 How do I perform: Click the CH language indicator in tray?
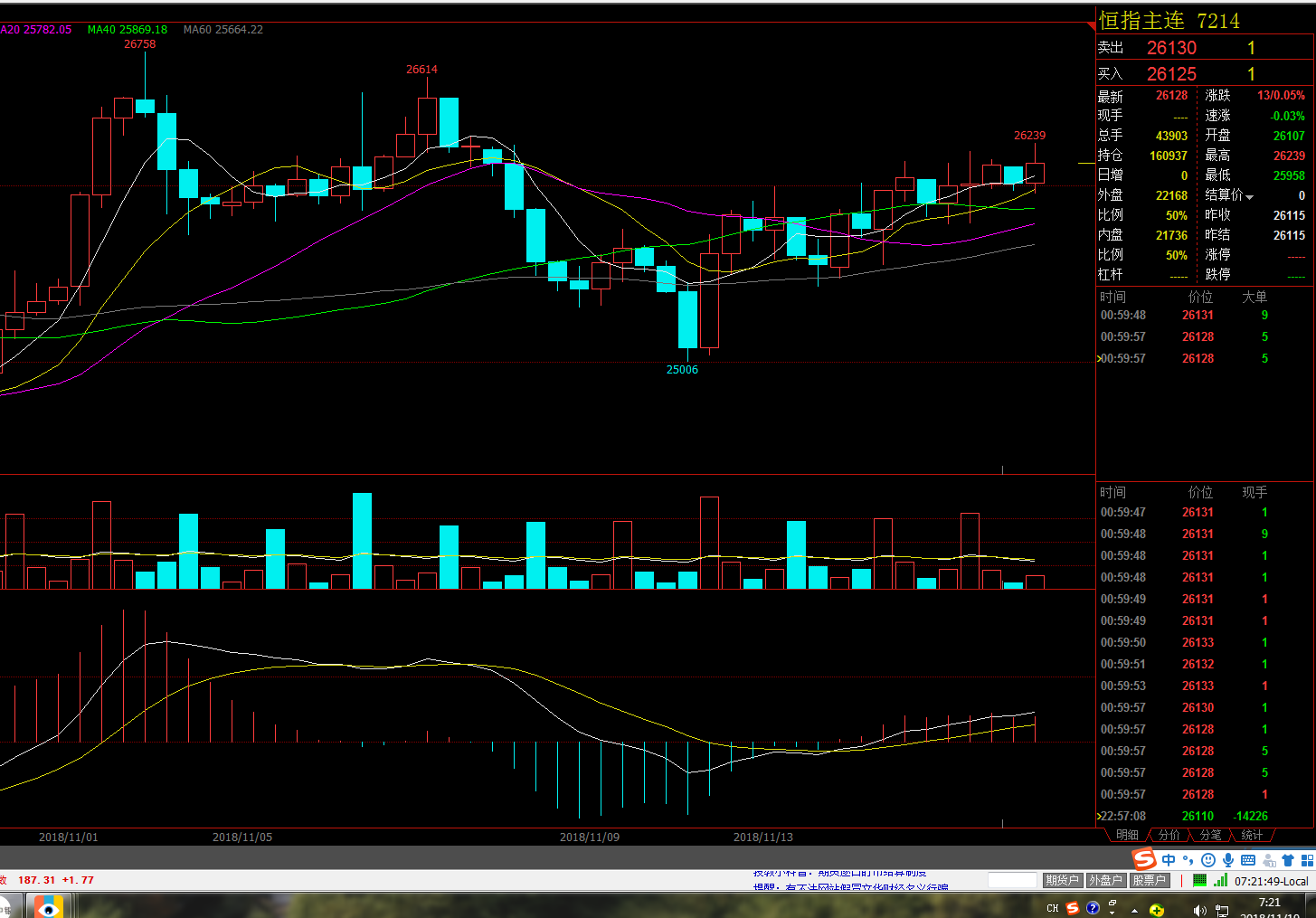1052,908
